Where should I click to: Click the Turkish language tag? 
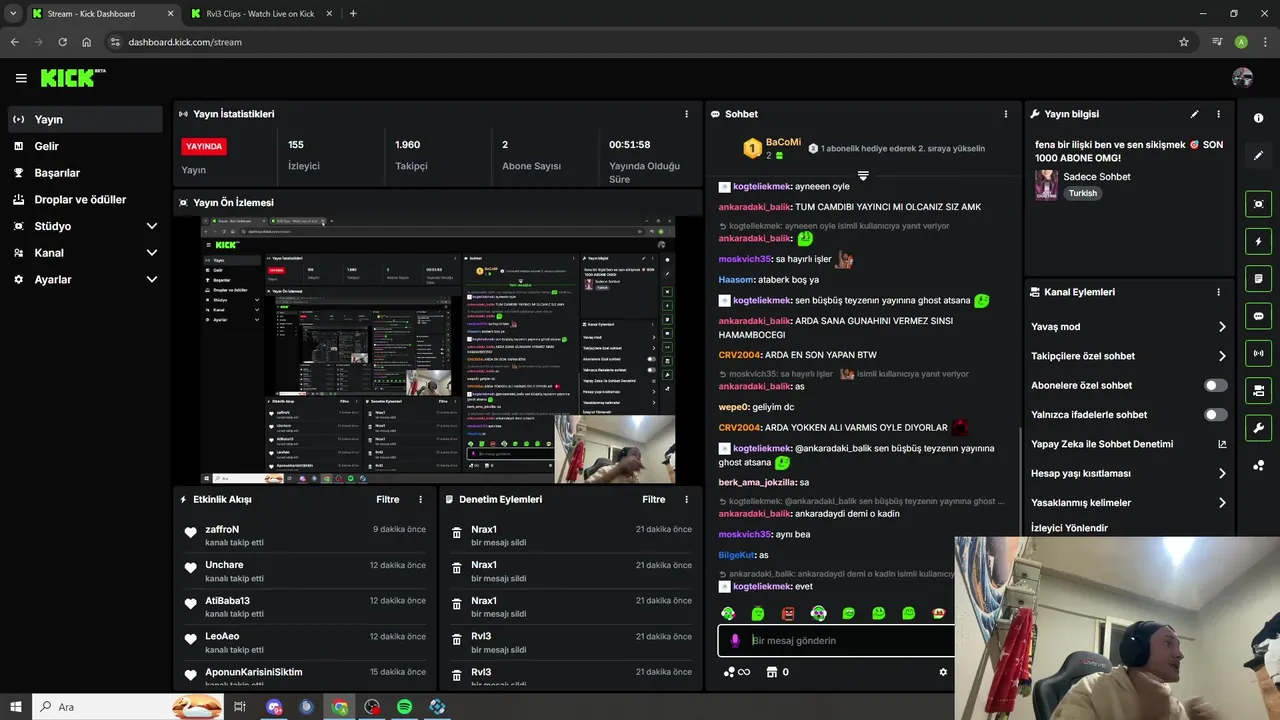[1083, 193]
